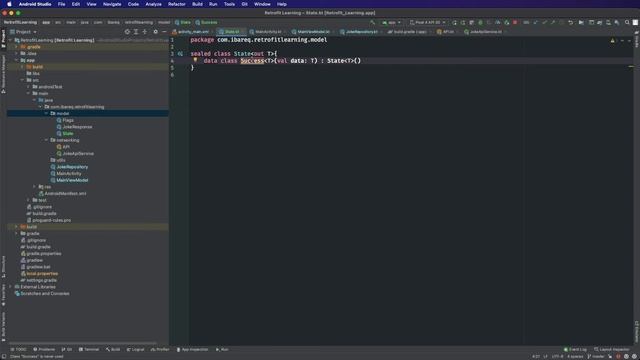The height and width of the screenshot is (360, 640).
Task: Click the sealed class gutter icon
Action: pyautogui.click(x=180, y=54)
